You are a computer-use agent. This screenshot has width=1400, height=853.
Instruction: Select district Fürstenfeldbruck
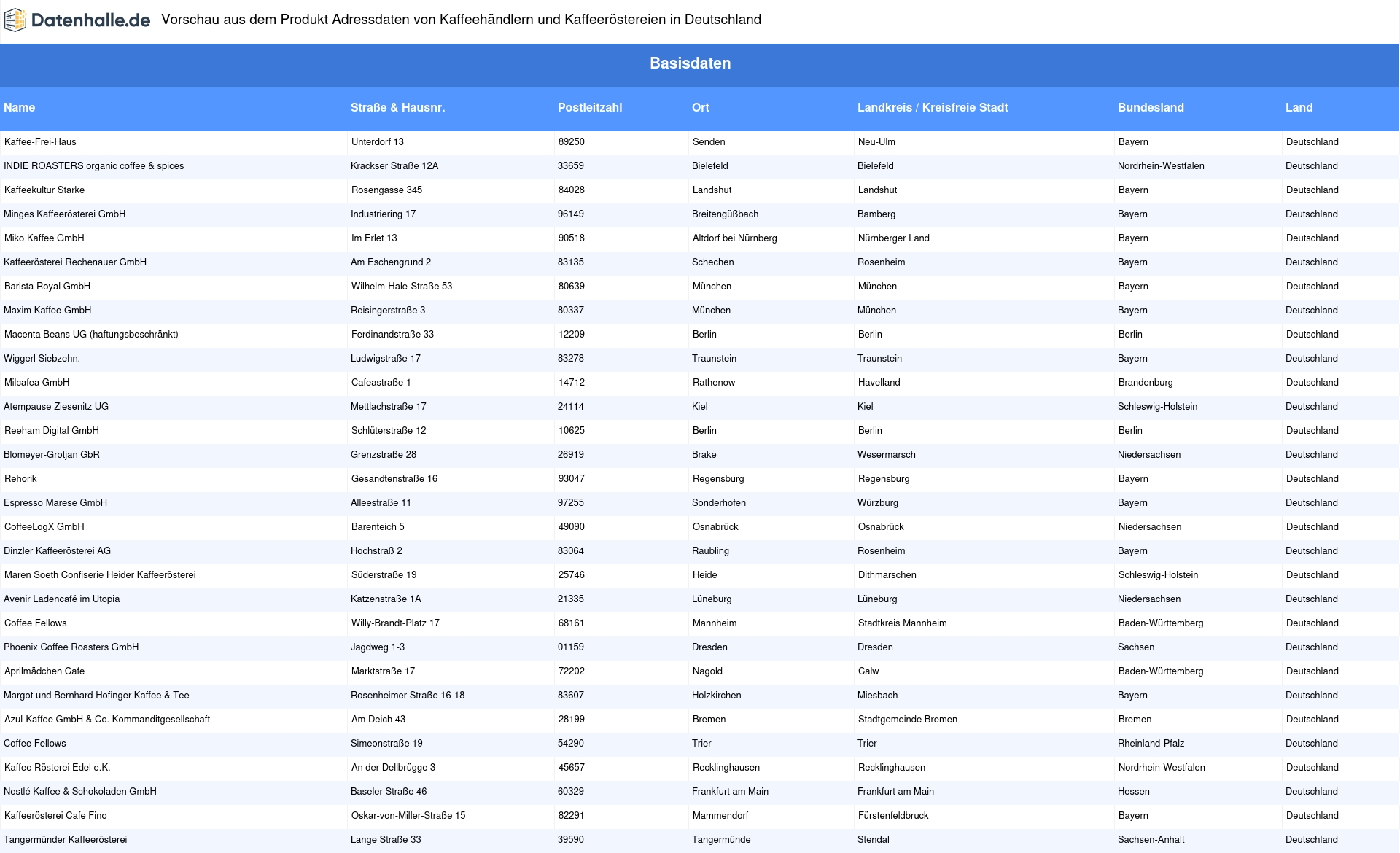pos(893,816)
